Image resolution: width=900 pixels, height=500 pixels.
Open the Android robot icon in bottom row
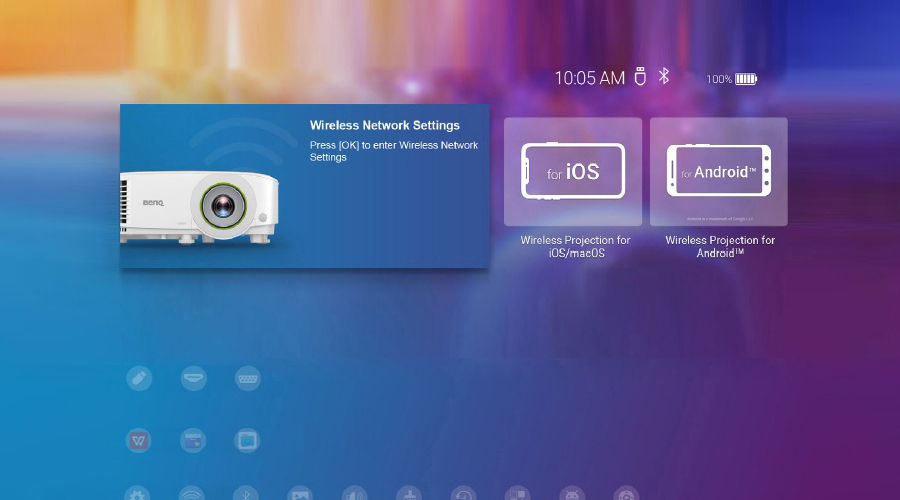(572, 494)
